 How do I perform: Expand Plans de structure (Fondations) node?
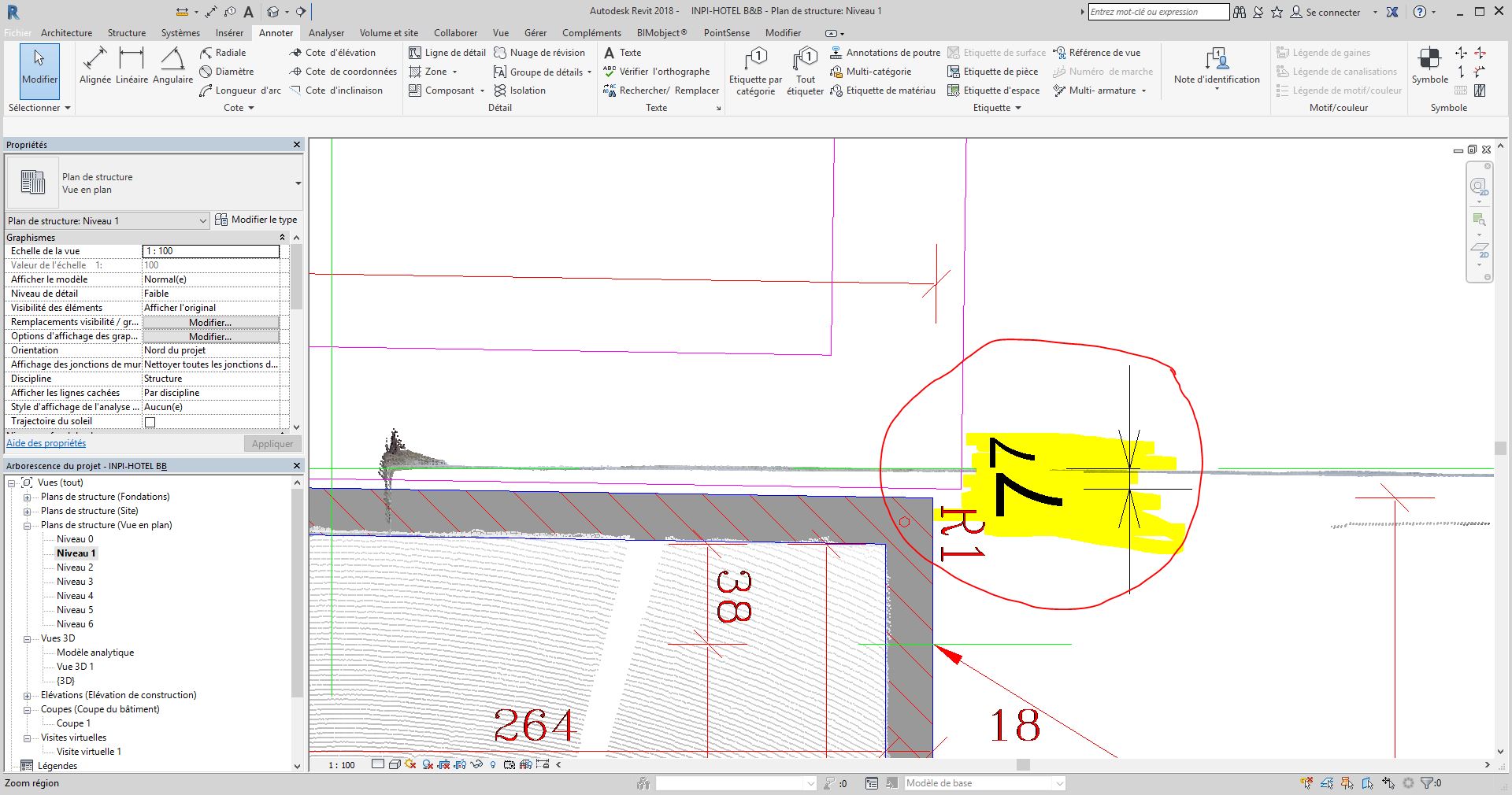click(27, 497)
